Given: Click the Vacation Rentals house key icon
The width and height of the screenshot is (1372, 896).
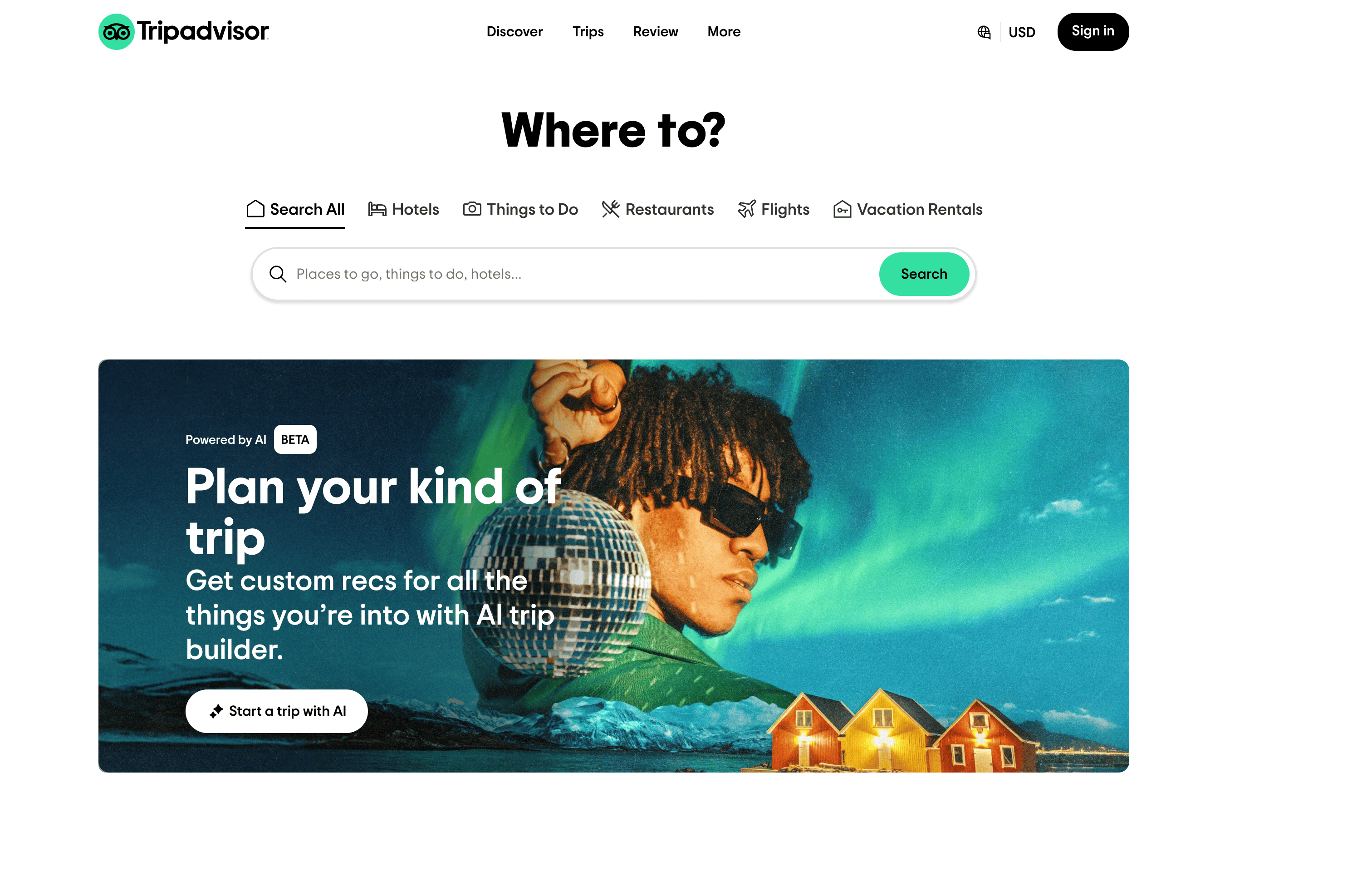Looking at the screenshot, I should pyautogui.click(x=842, y=209).
